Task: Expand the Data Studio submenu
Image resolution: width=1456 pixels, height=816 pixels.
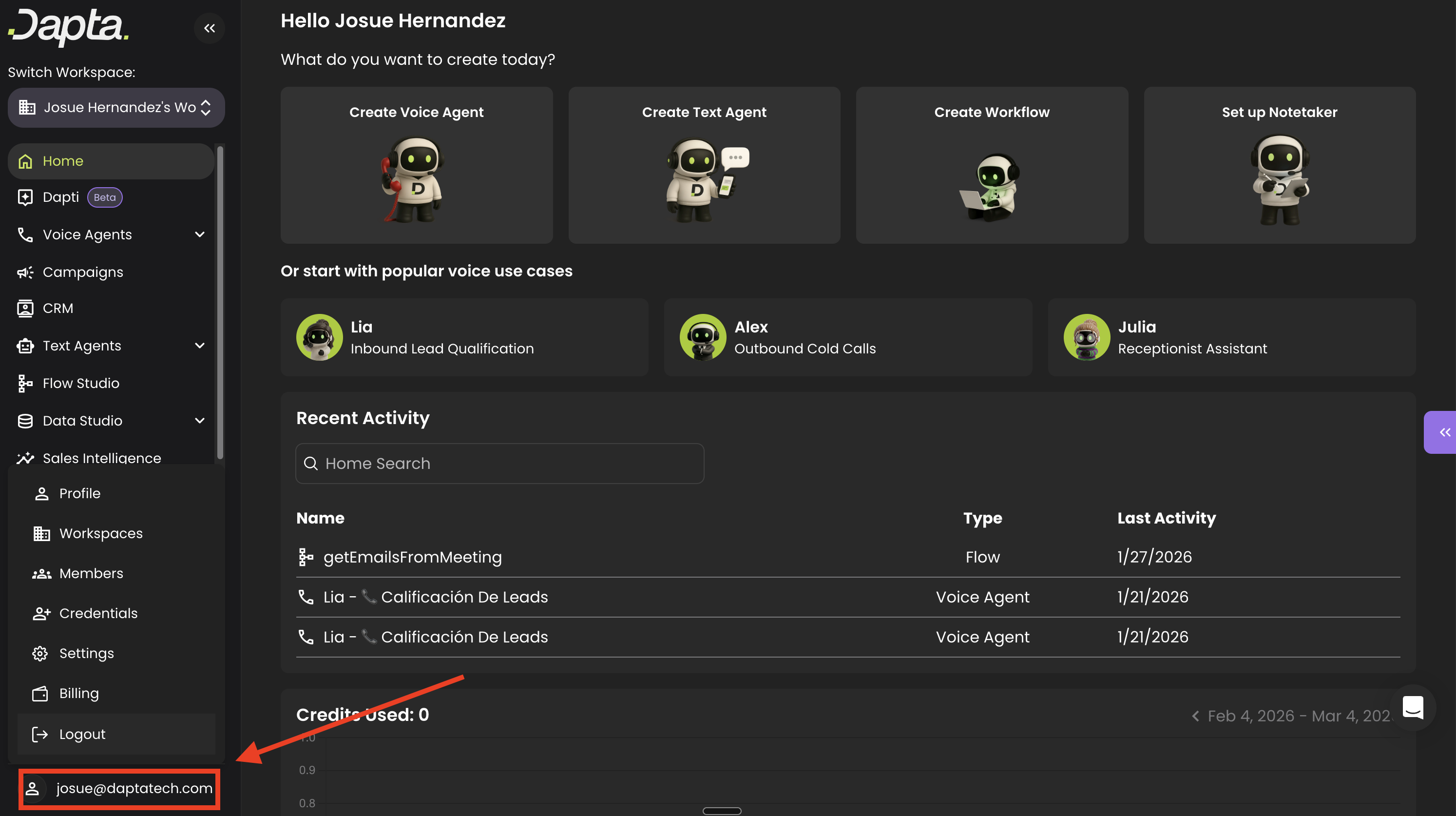Action: coord(199,421)
